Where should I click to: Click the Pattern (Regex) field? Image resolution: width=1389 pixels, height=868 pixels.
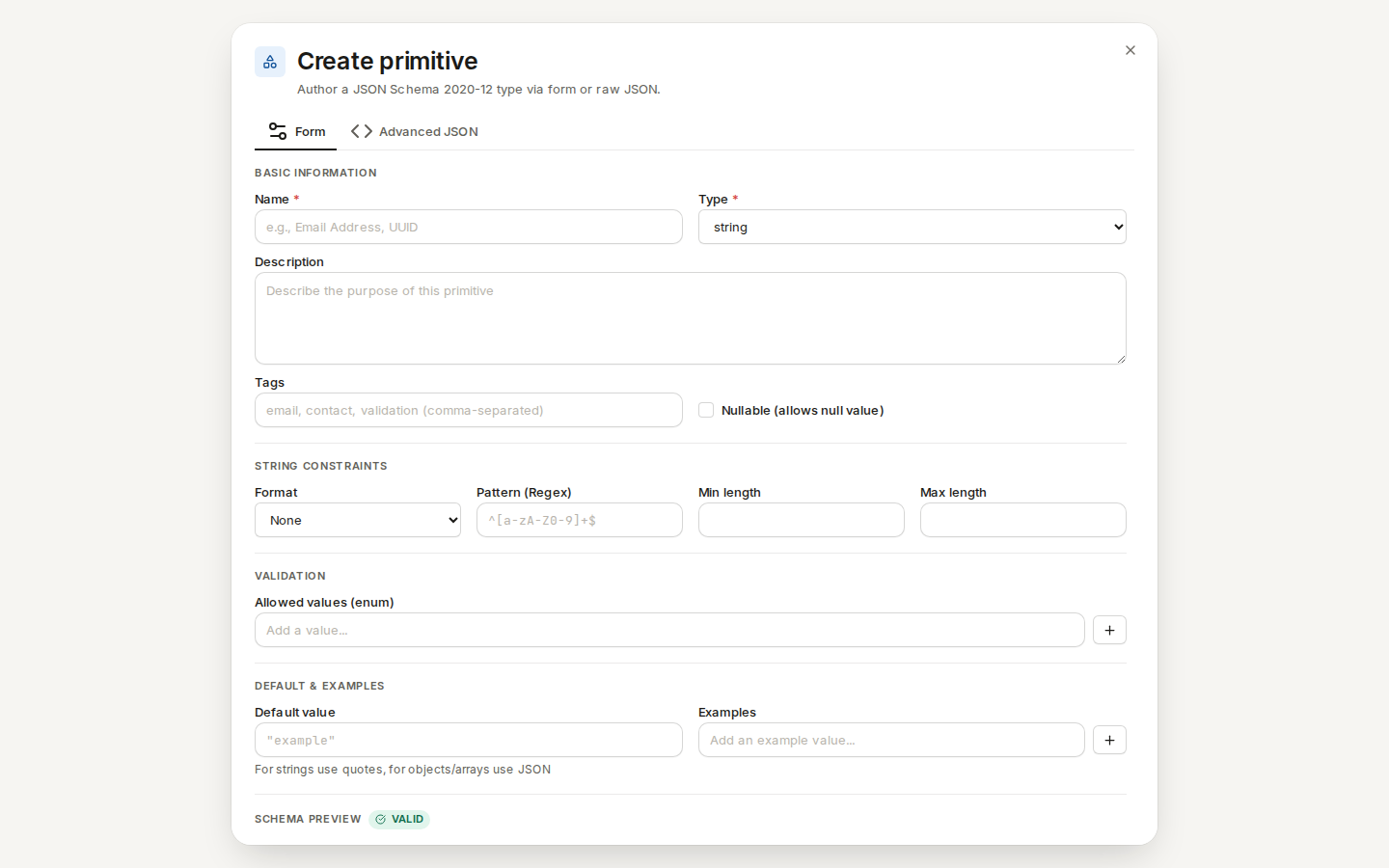pos(580,520)
